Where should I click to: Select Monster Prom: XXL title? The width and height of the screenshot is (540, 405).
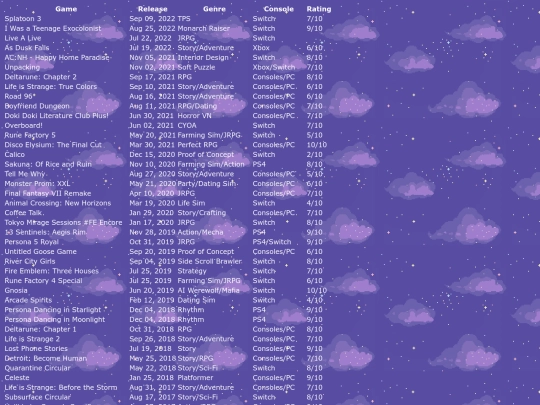coord(37,184)
